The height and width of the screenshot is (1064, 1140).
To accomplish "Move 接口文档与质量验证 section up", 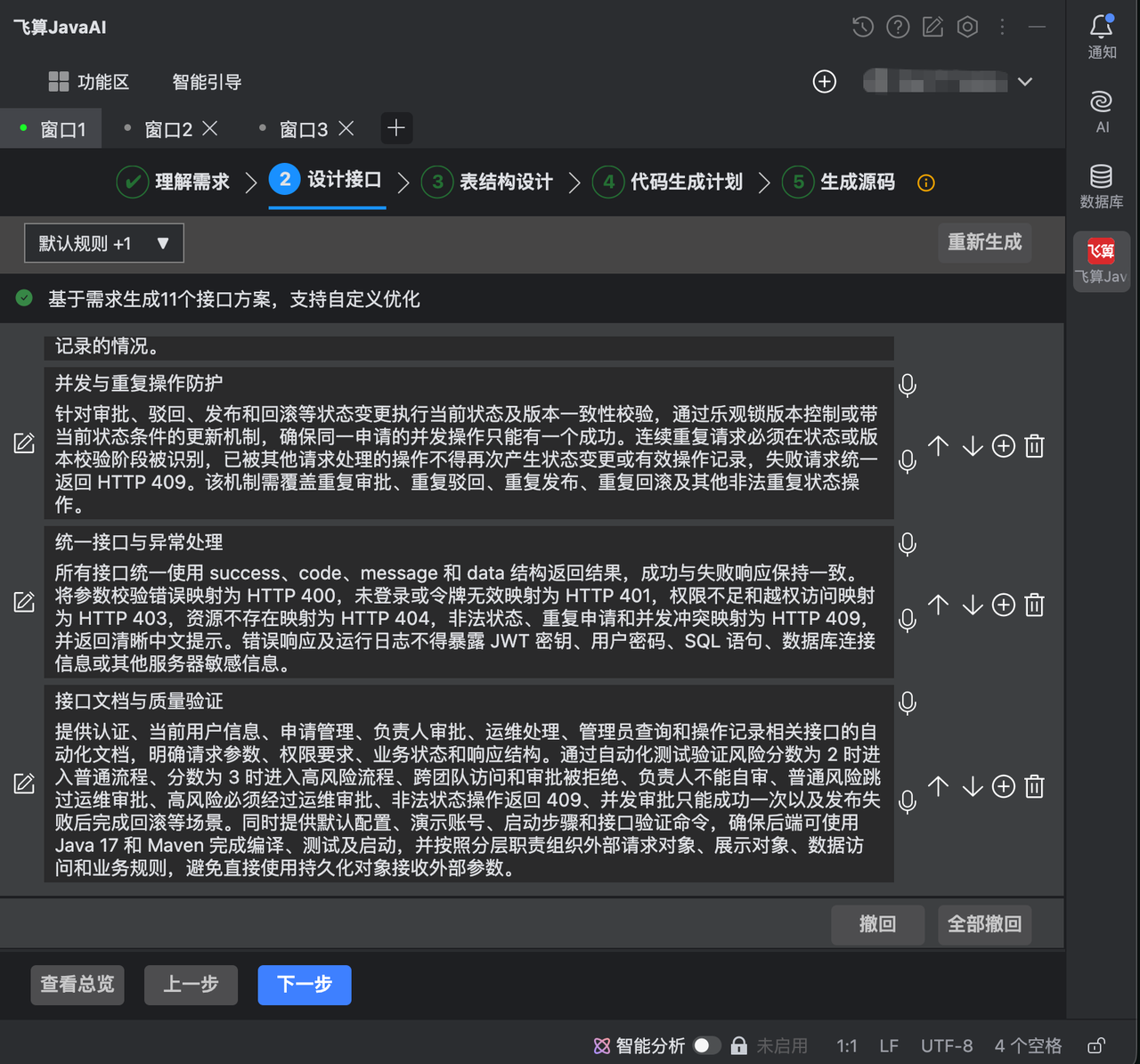I will [939, 786].
